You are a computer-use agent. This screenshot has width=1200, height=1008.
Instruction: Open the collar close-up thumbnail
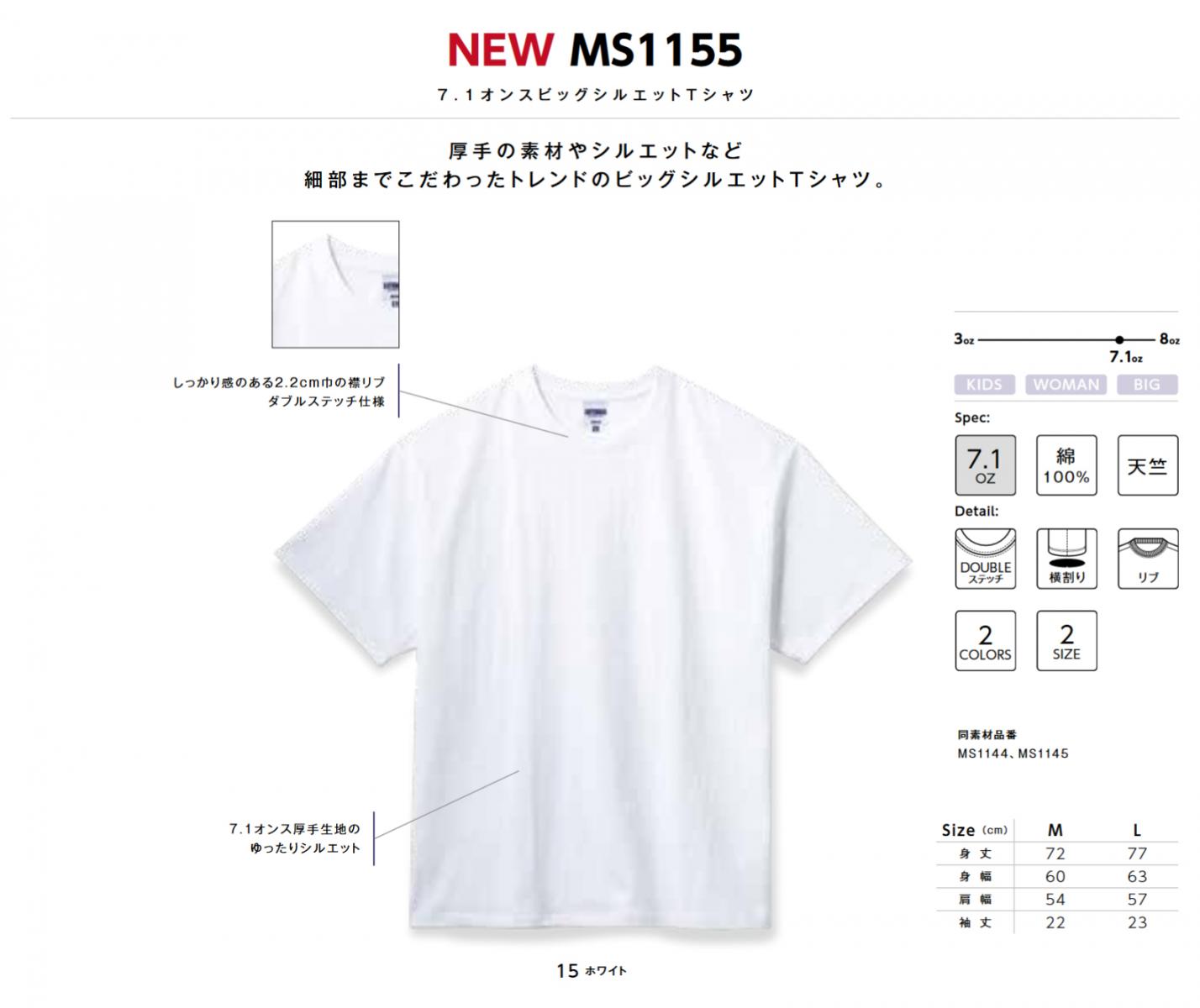click(x=335, y=284)
